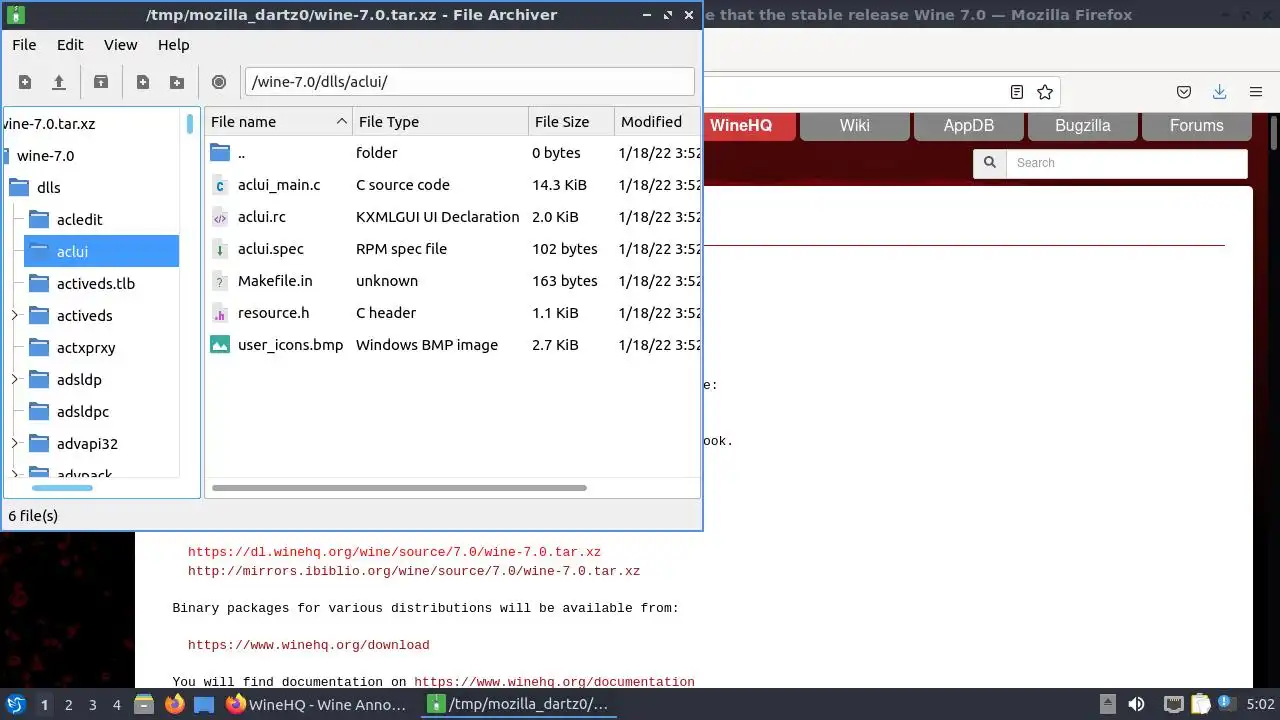
Task: Click the mirrors.ibiblio.org download link
Action: pyautogui.click(x=414, y=571)
